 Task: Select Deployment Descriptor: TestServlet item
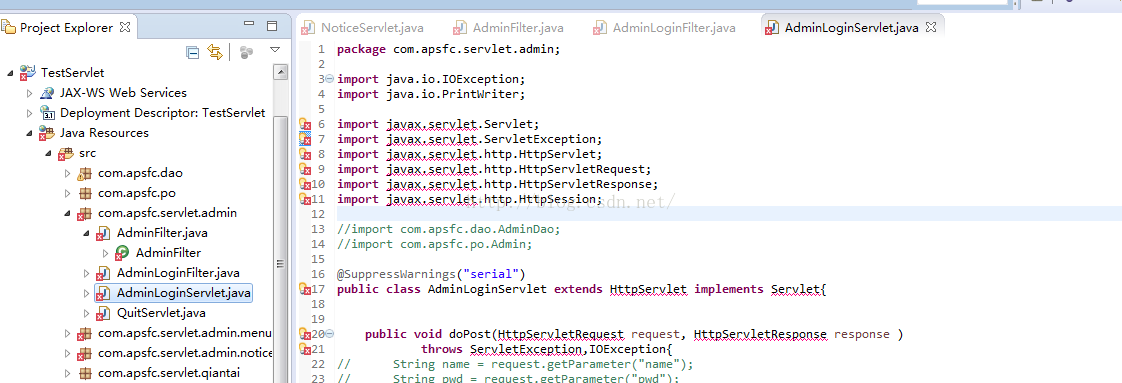pos(162,113)
